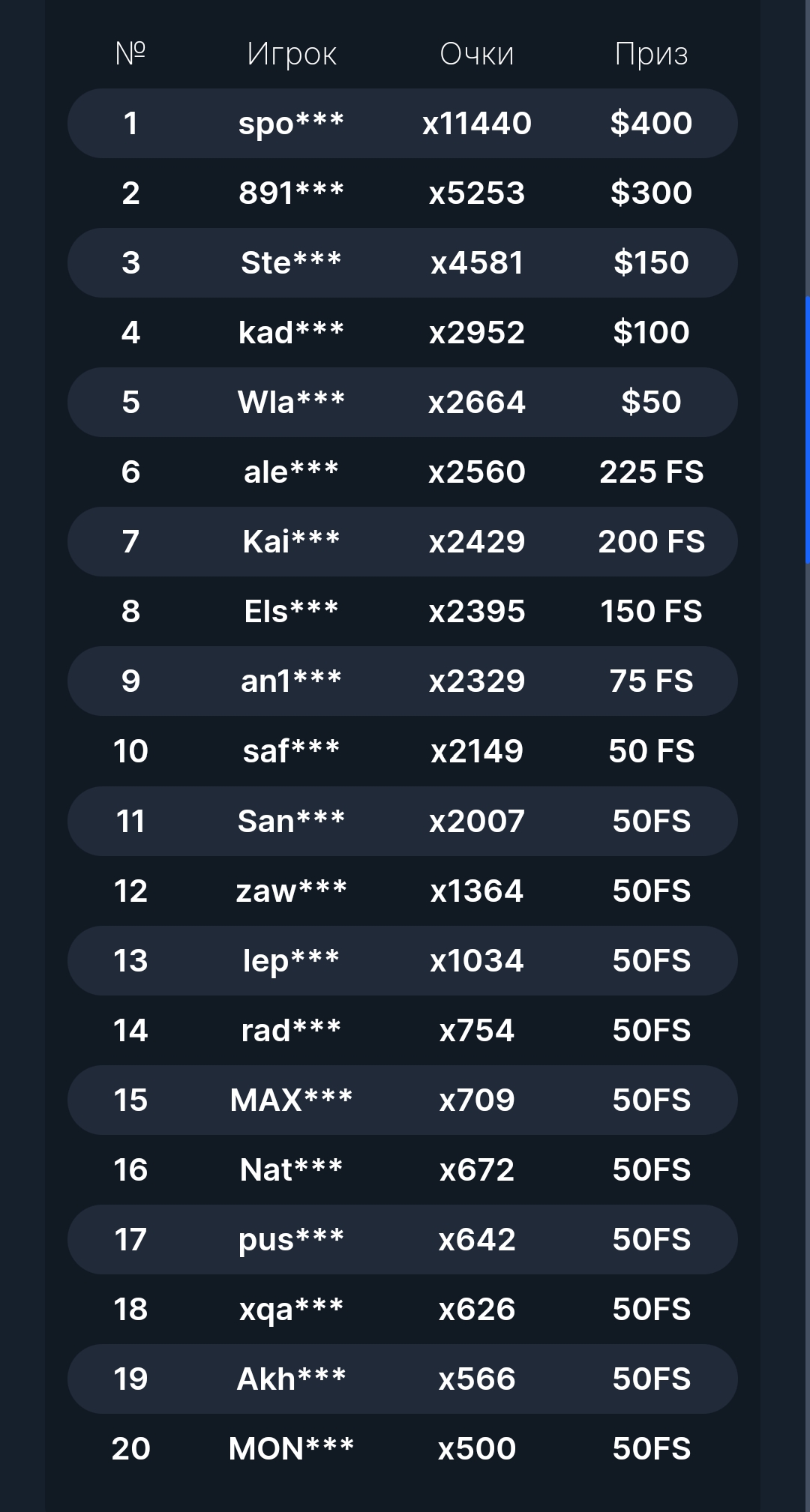Select player saf*** in tenth place
Image resolution: width=810 pixels, height=1512 pixels.
tap(291, 750)
